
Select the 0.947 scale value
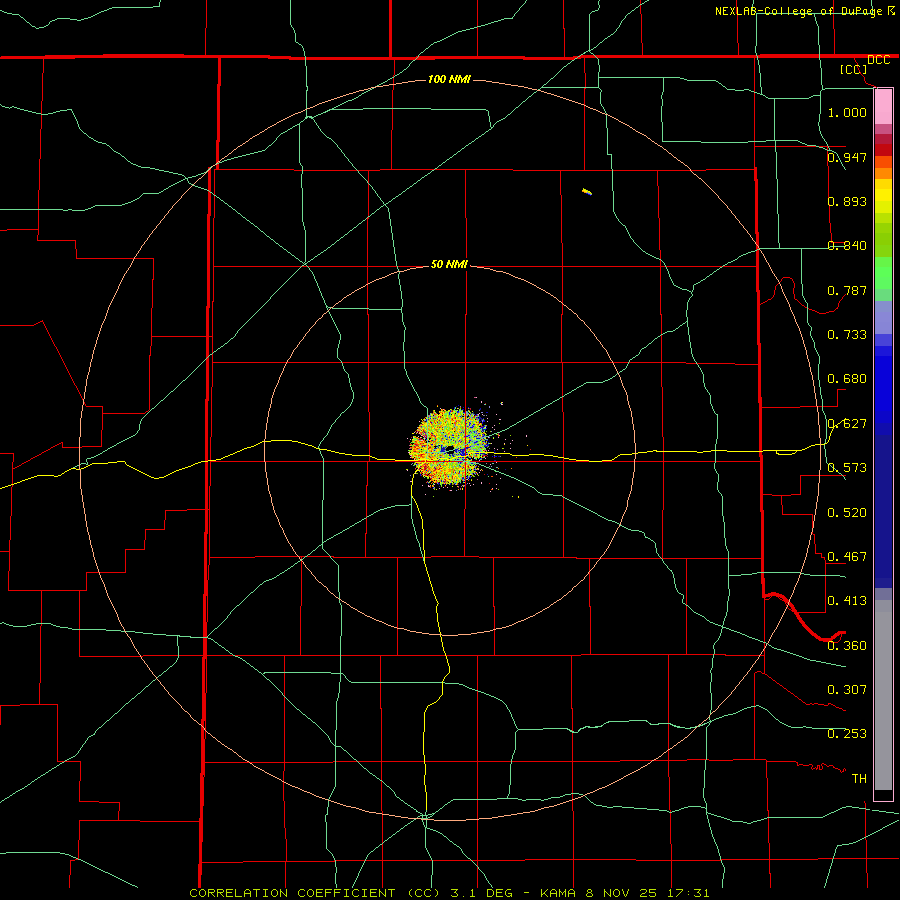[847, 157]
